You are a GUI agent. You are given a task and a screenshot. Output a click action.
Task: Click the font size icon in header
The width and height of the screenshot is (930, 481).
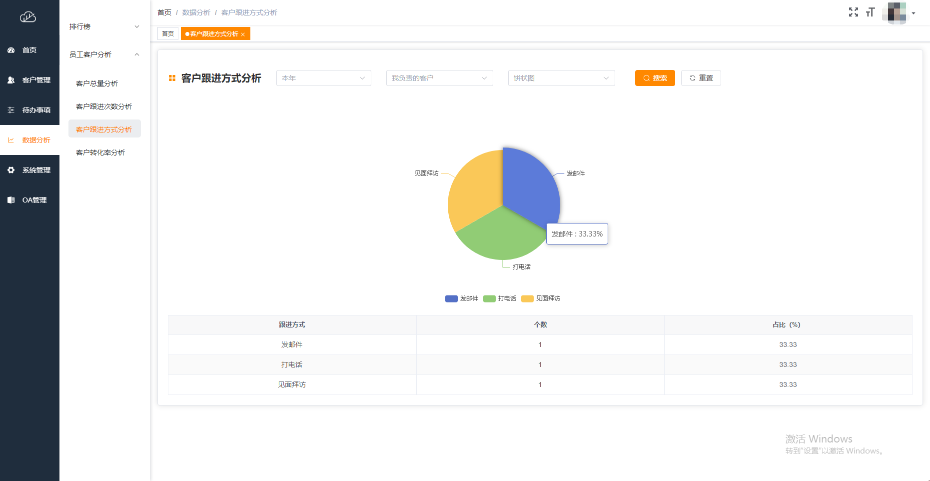coord(870,12)
